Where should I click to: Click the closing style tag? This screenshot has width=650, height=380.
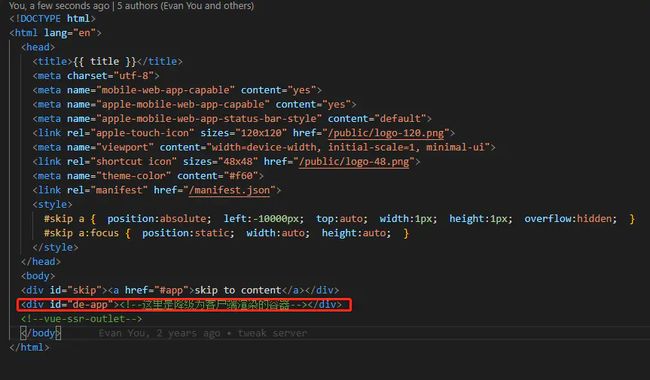pyautogui.click(x=55, y=247)
